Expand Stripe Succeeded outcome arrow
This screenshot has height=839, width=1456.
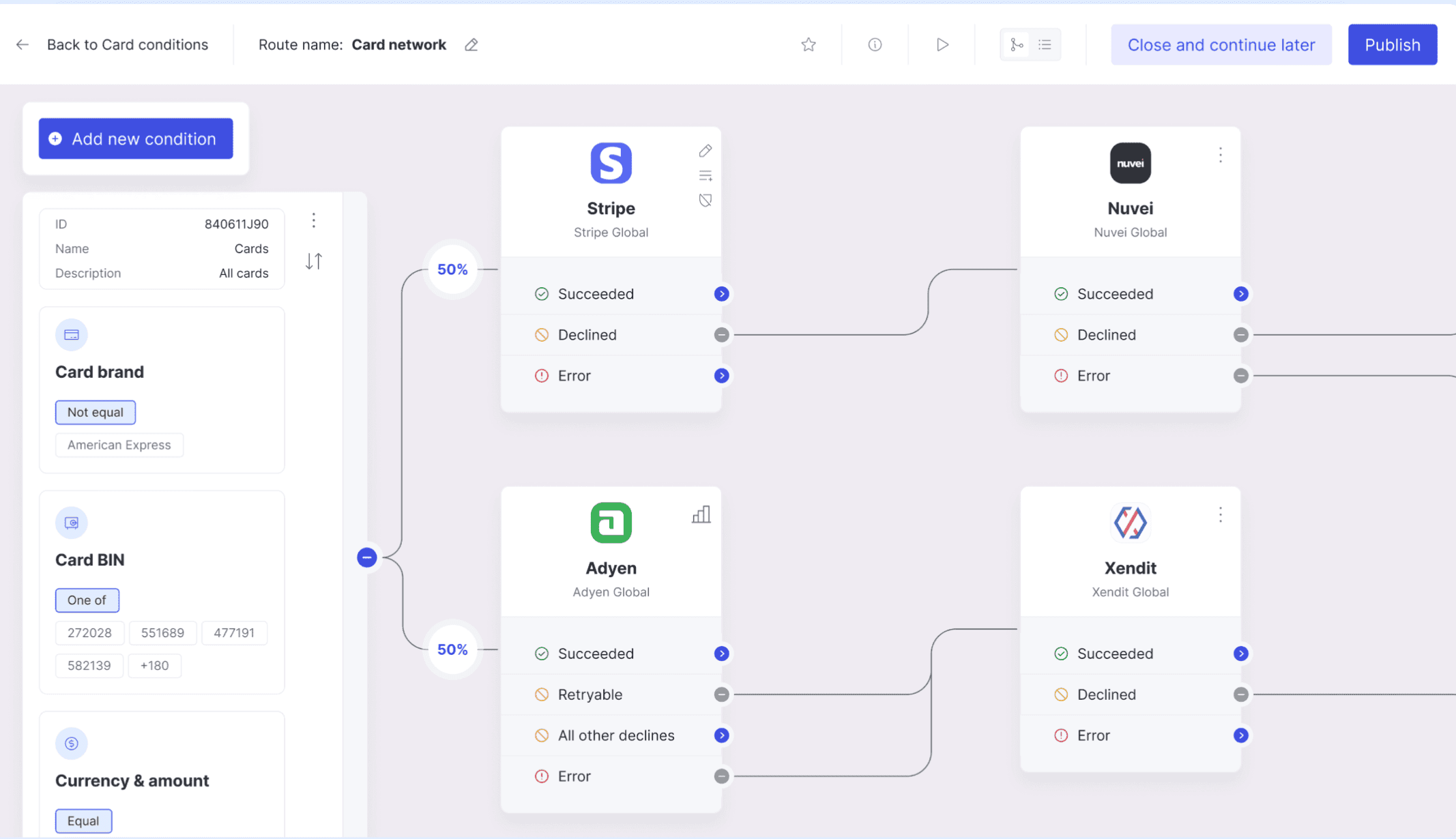(722, 294)
